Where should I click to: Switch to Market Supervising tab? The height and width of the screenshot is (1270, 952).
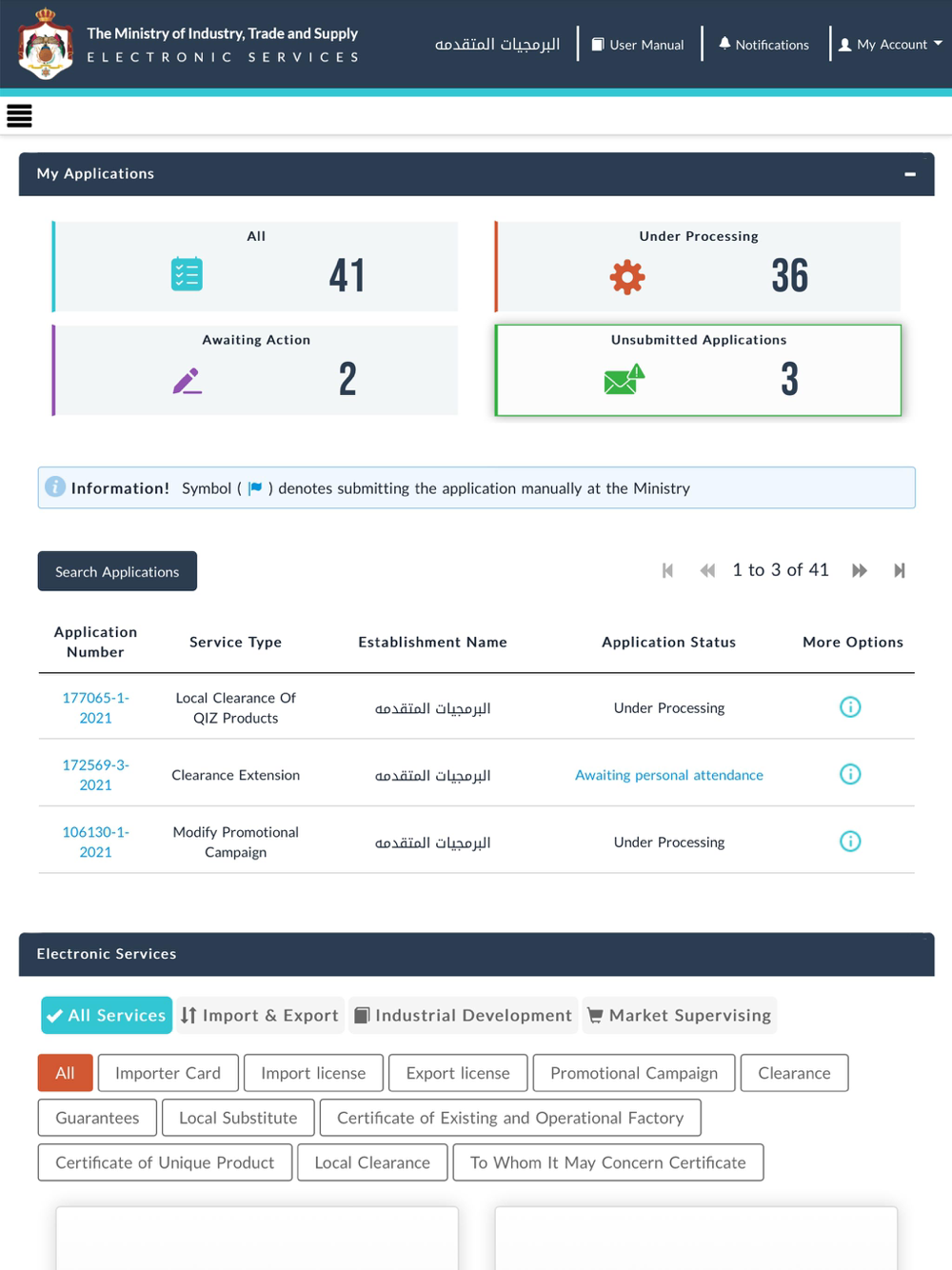coord(680,1015)
